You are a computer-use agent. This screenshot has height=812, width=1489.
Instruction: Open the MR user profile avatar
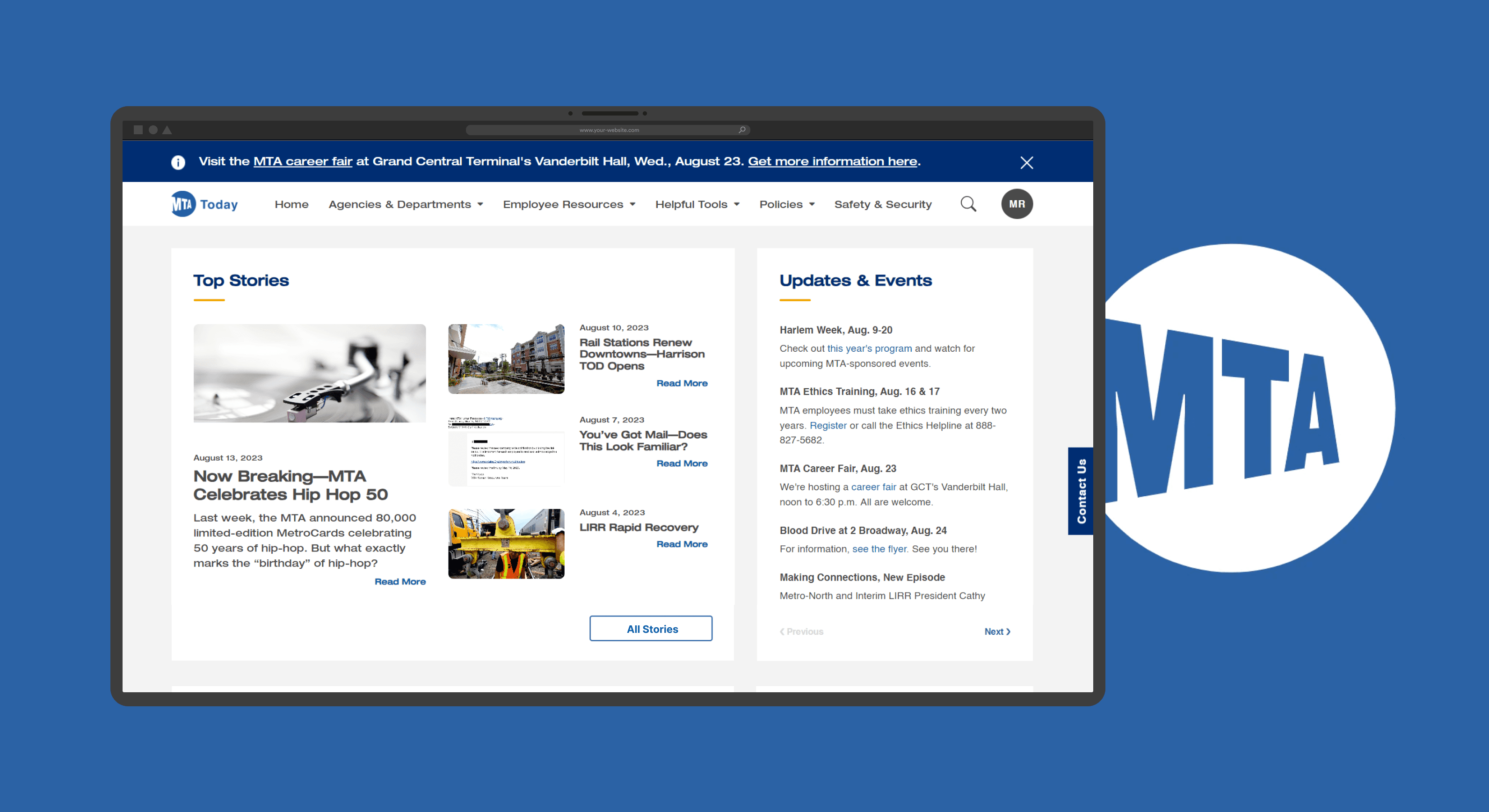click(1017, 203)
